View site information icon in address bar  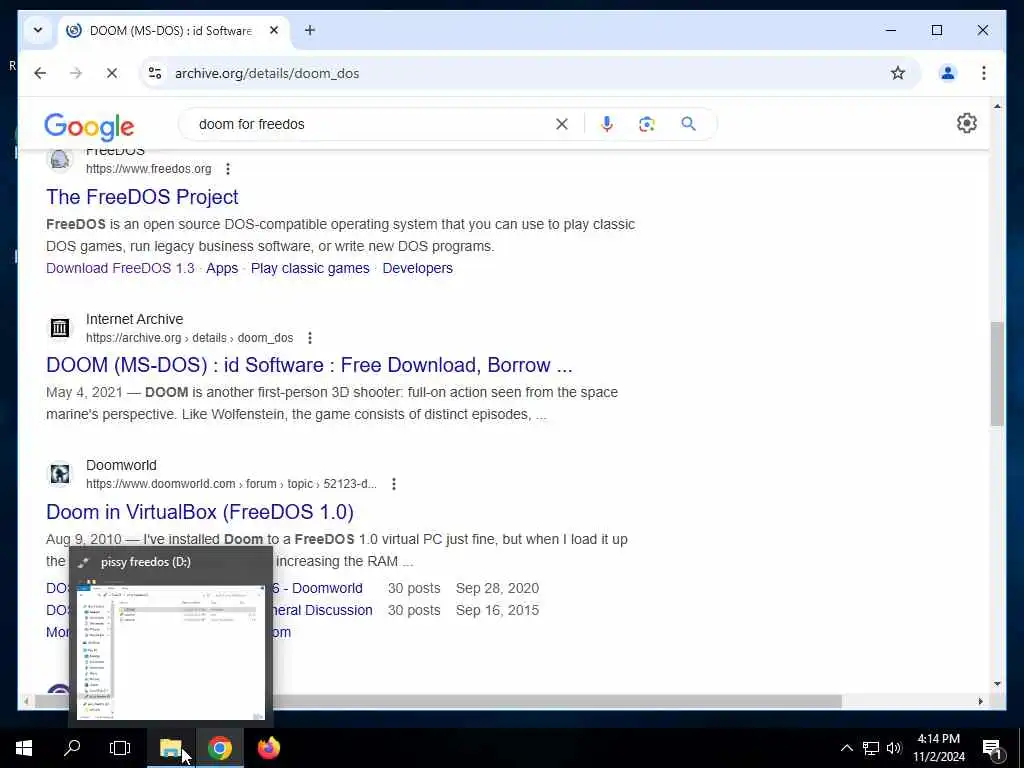click(x=155, y=73)
